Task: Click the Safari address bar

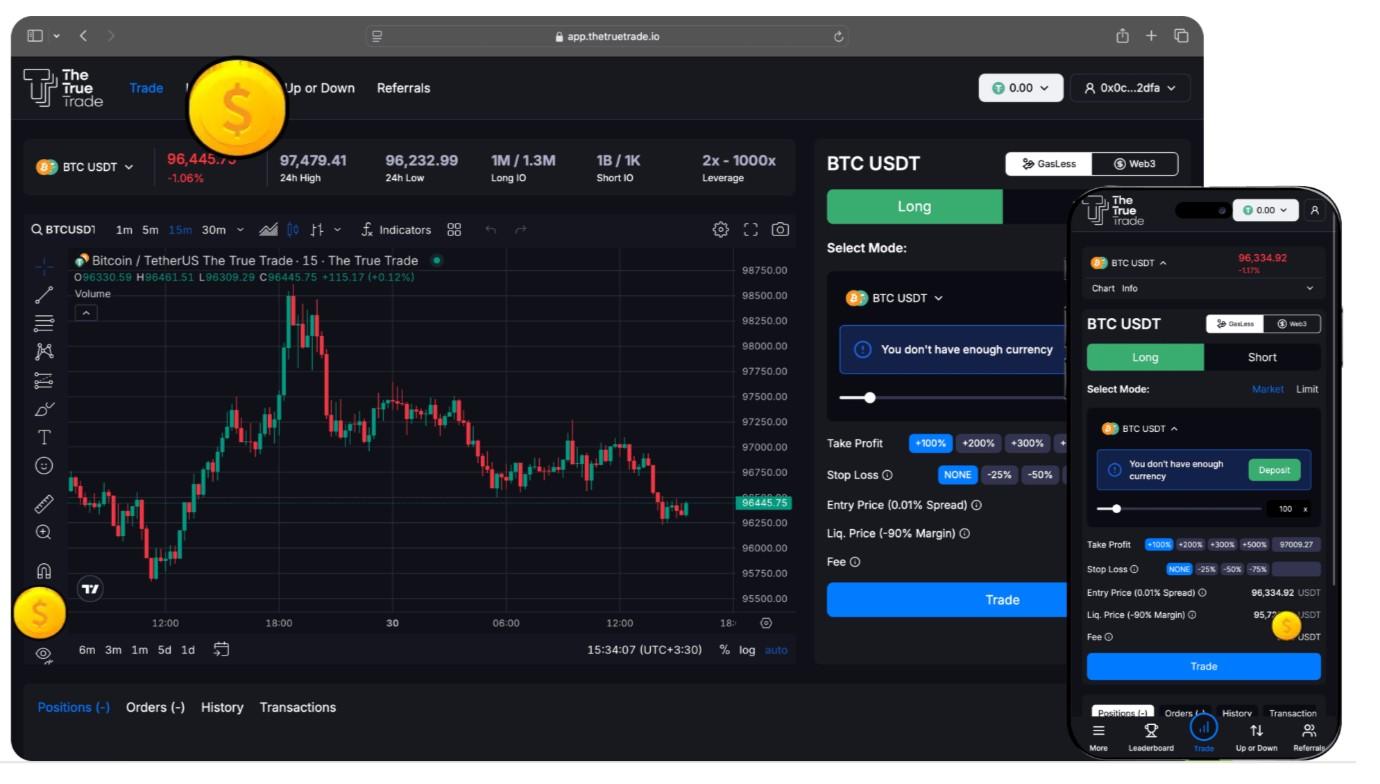Action: [x=607, y=36]
